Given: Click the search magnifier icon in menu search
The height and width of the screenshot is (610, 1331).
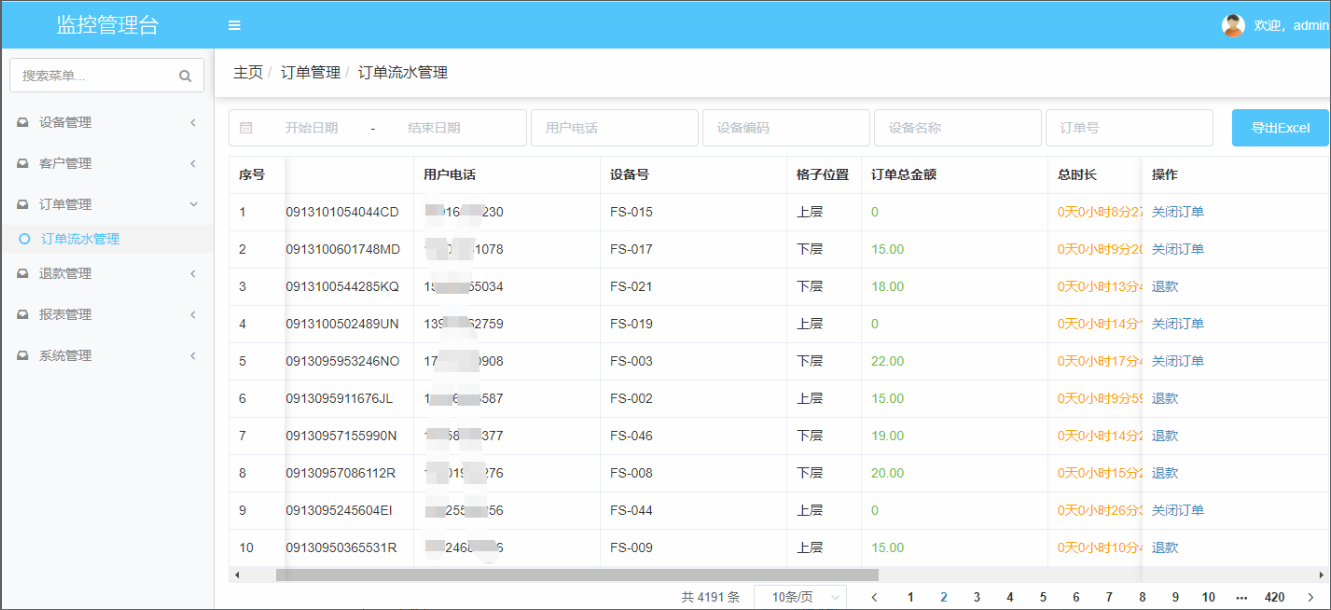Looking at the screenshot, I should (185, 76).
